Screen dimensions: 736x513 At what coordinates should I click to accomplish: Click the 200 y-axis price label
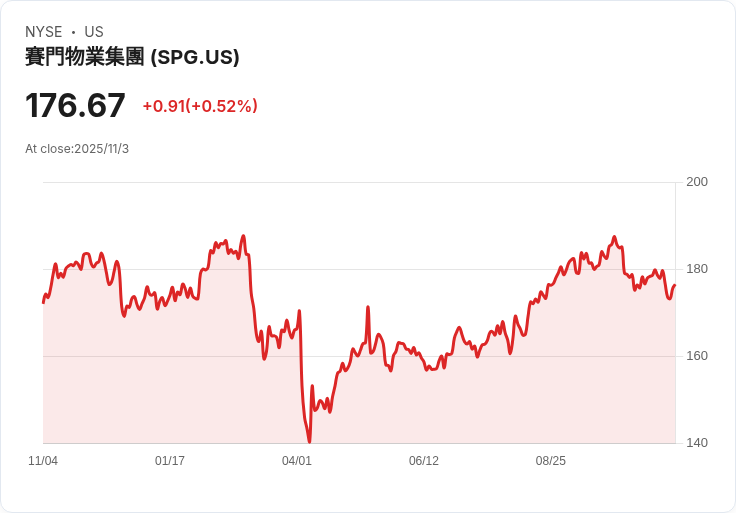pyautogui.click(x=697, y=182)
